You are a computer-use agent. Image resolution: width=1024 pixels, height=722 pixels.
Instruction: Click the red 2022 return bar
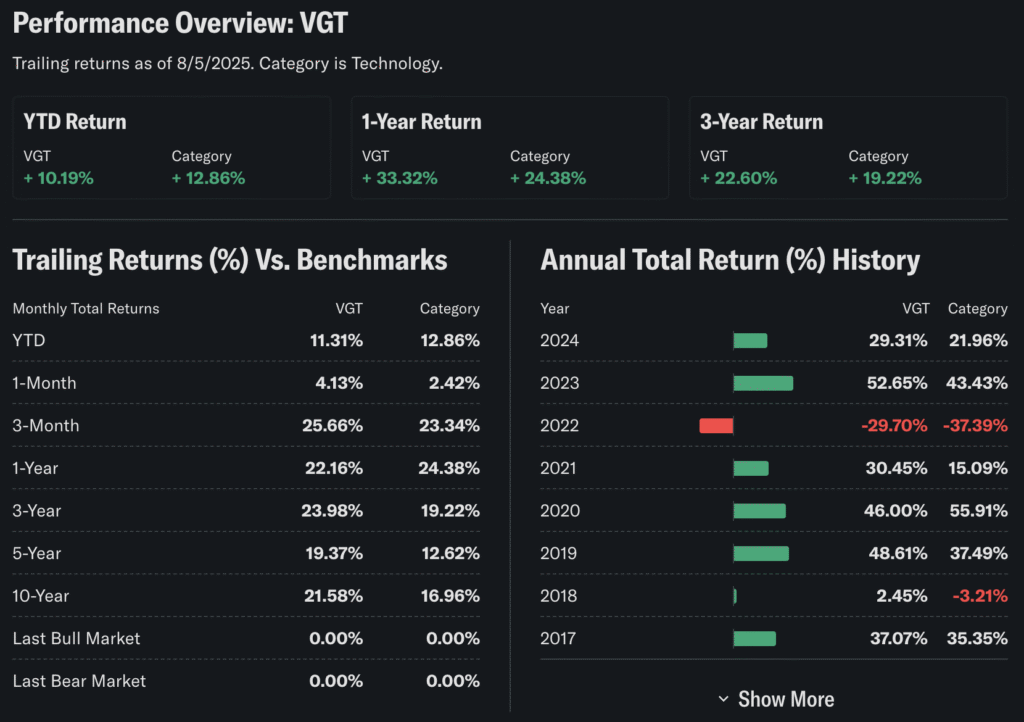pos(716,426)
